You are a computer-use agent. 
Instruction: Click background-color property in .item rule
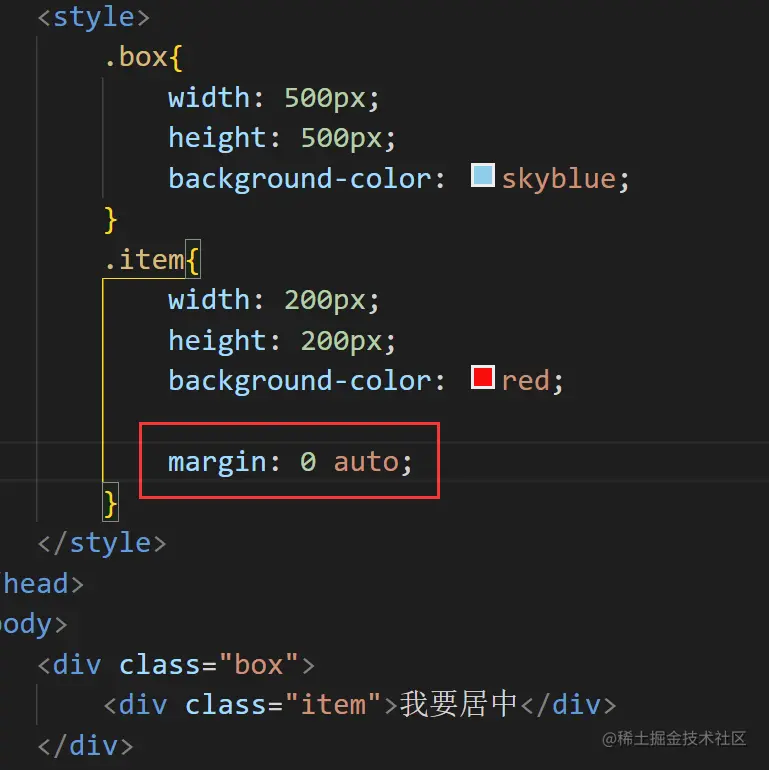[x=300, y=381]
